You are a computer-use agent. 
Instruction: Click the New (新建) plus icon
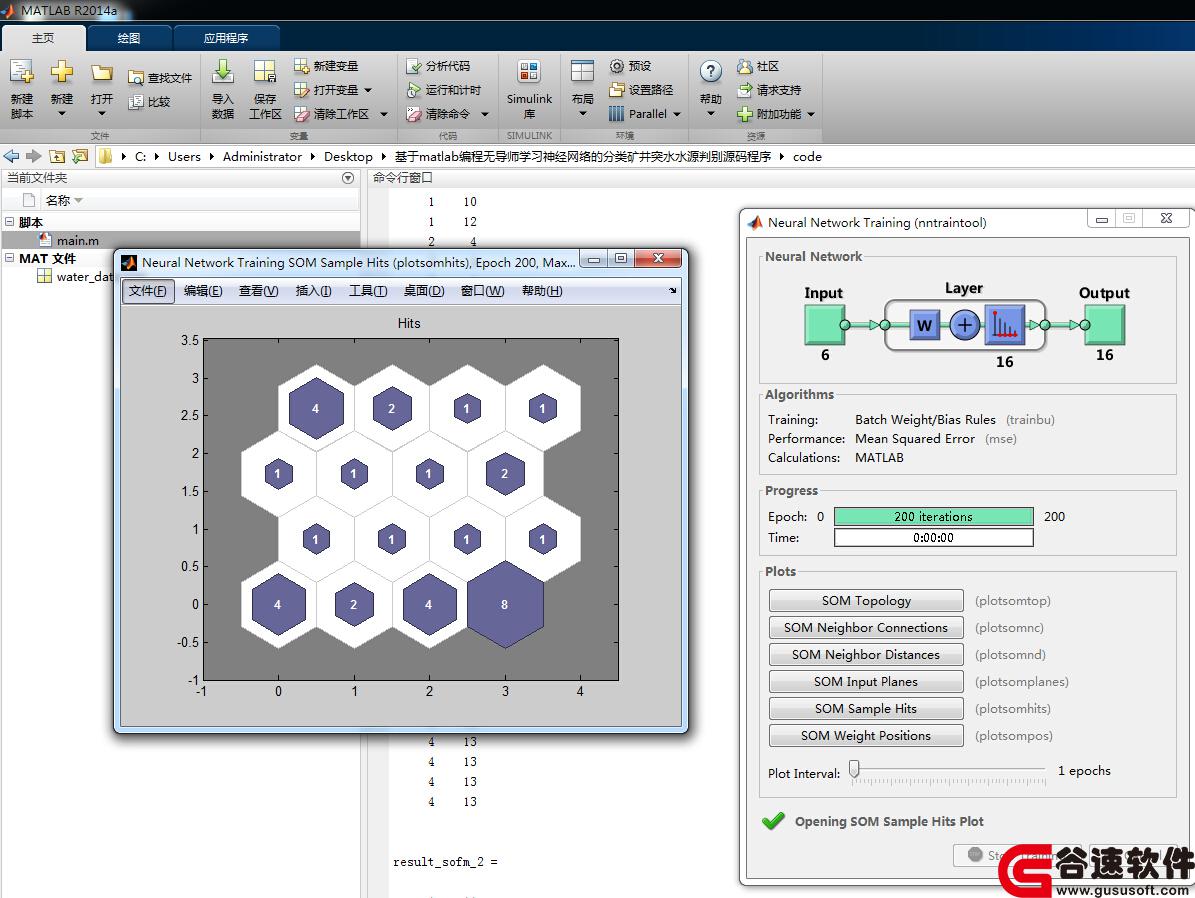click(x=62, y=72)
